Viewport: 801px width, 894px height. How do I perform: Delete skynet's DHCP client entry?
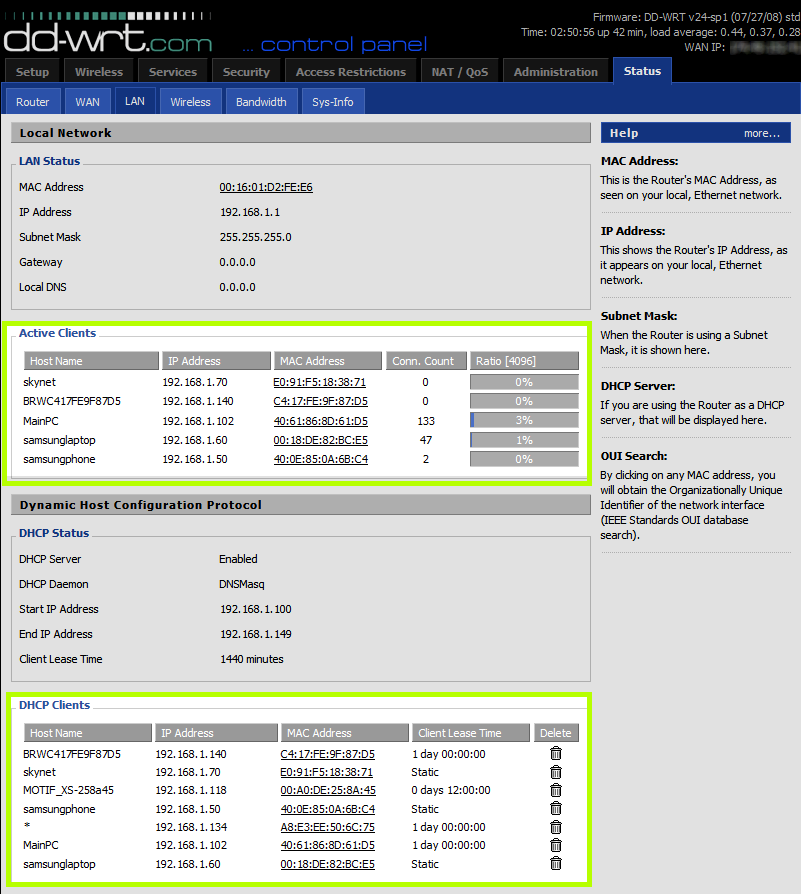coord(556,772)
